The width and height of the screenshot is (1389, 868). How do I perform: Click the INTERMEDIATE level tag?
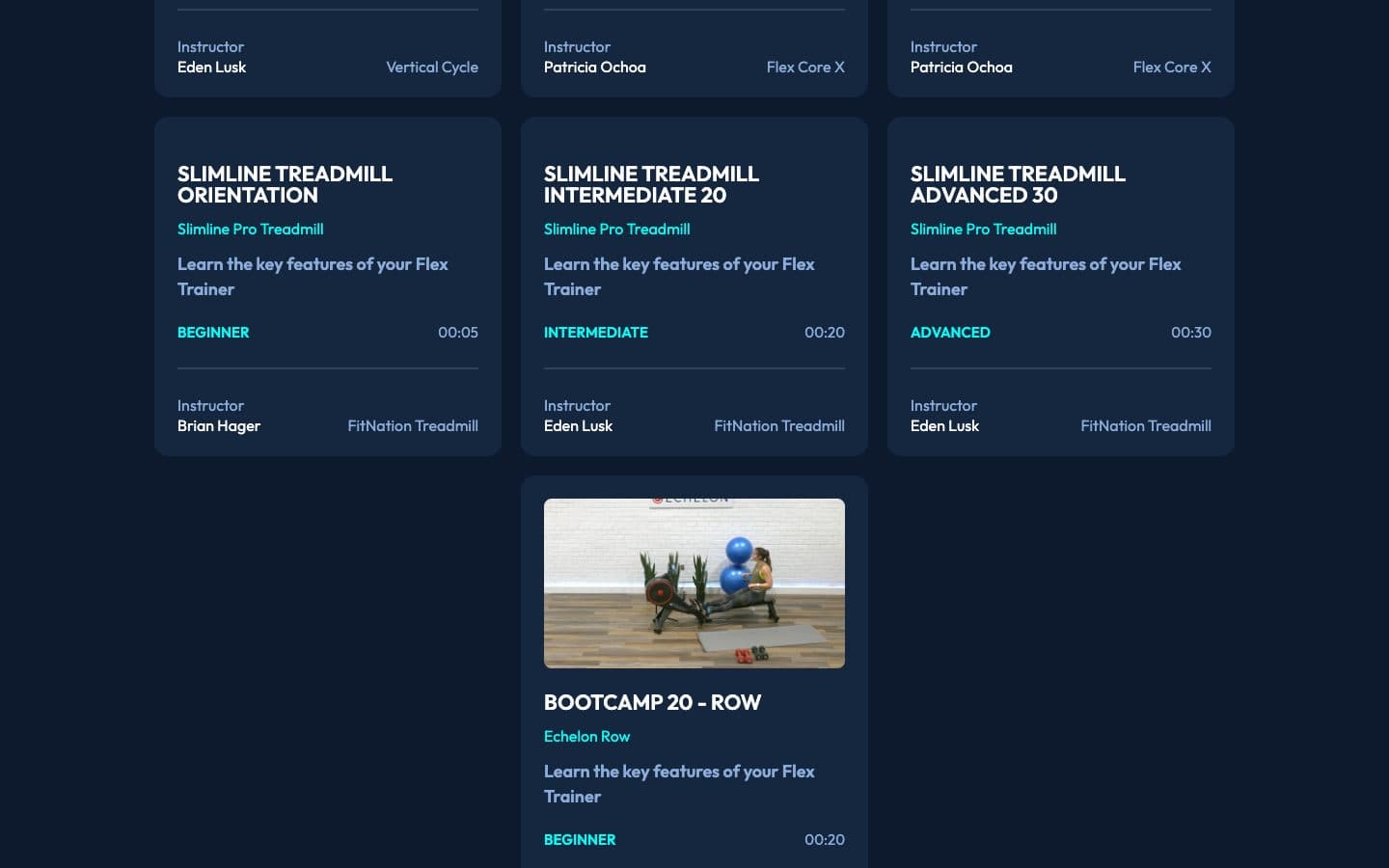click(596, 332)
